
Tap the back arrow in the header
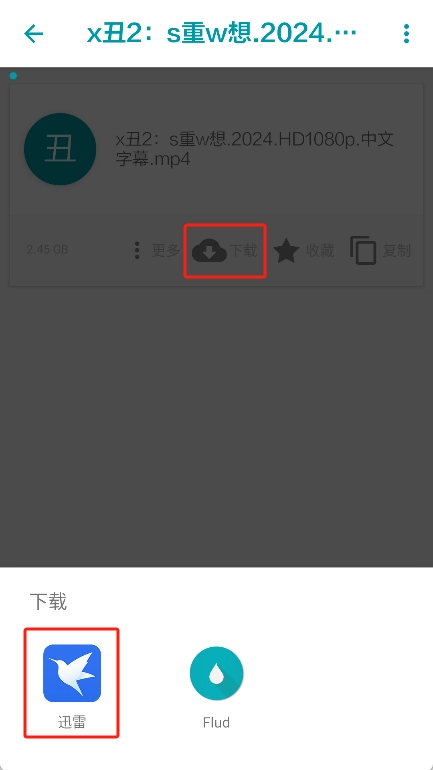(x=34, y=33)
